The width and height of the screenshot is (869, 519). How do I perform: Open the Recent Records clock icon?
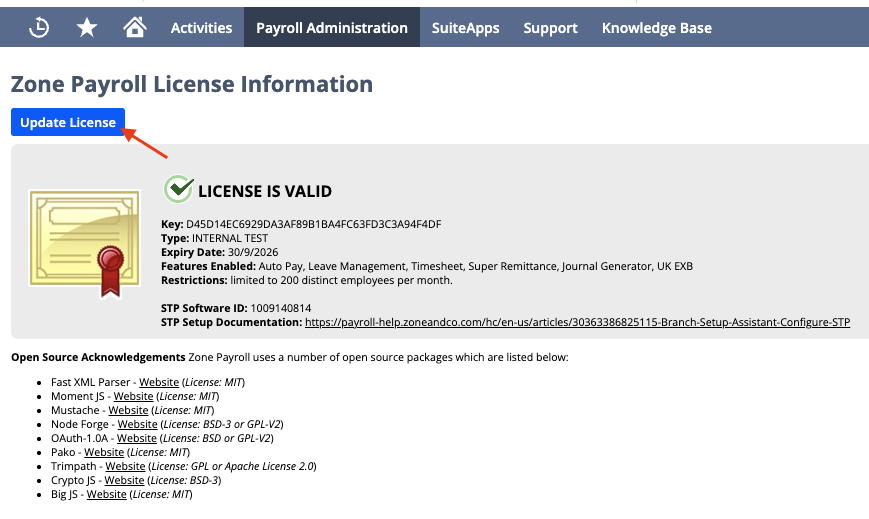[x=39, y=27]
